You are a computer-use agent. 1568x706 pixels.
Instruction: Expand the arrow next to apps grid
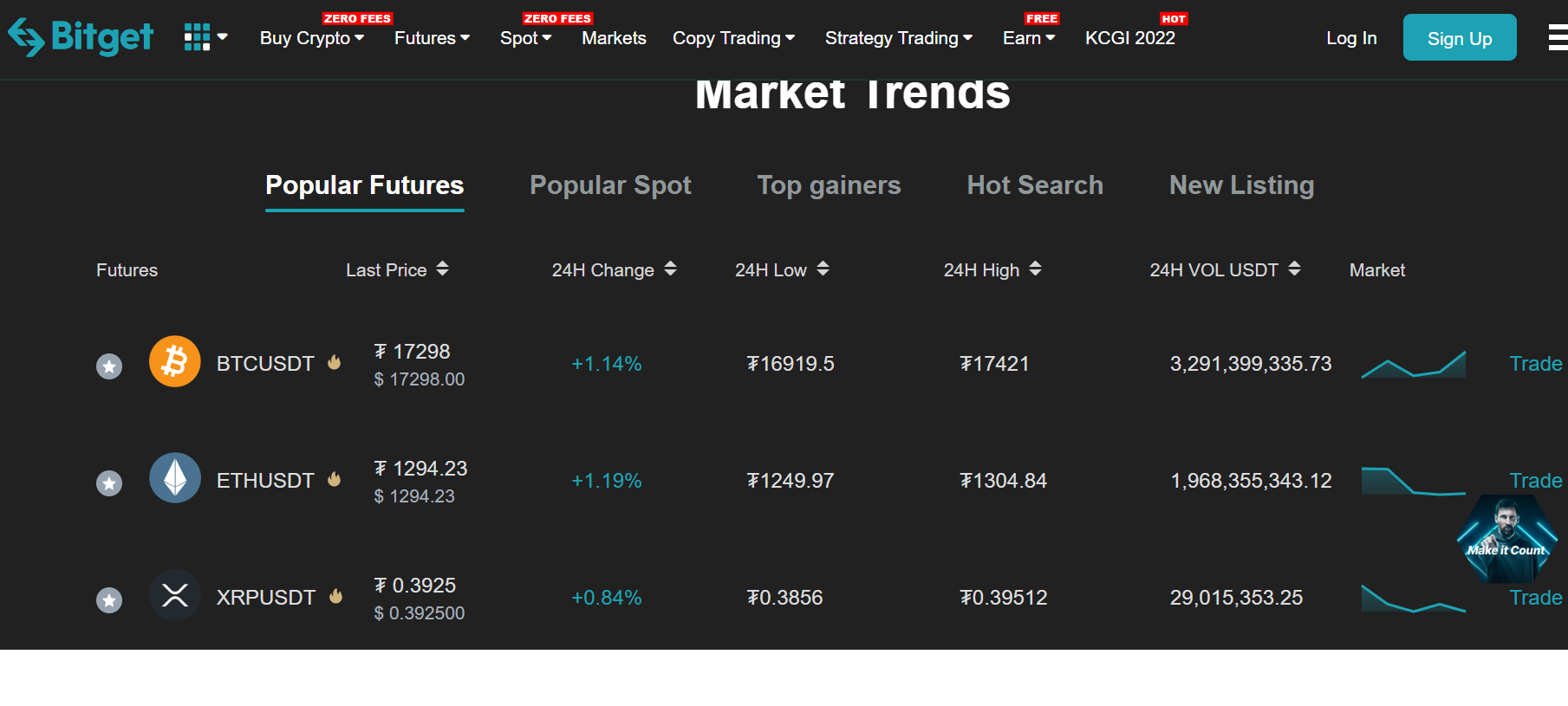coord(223,37)
